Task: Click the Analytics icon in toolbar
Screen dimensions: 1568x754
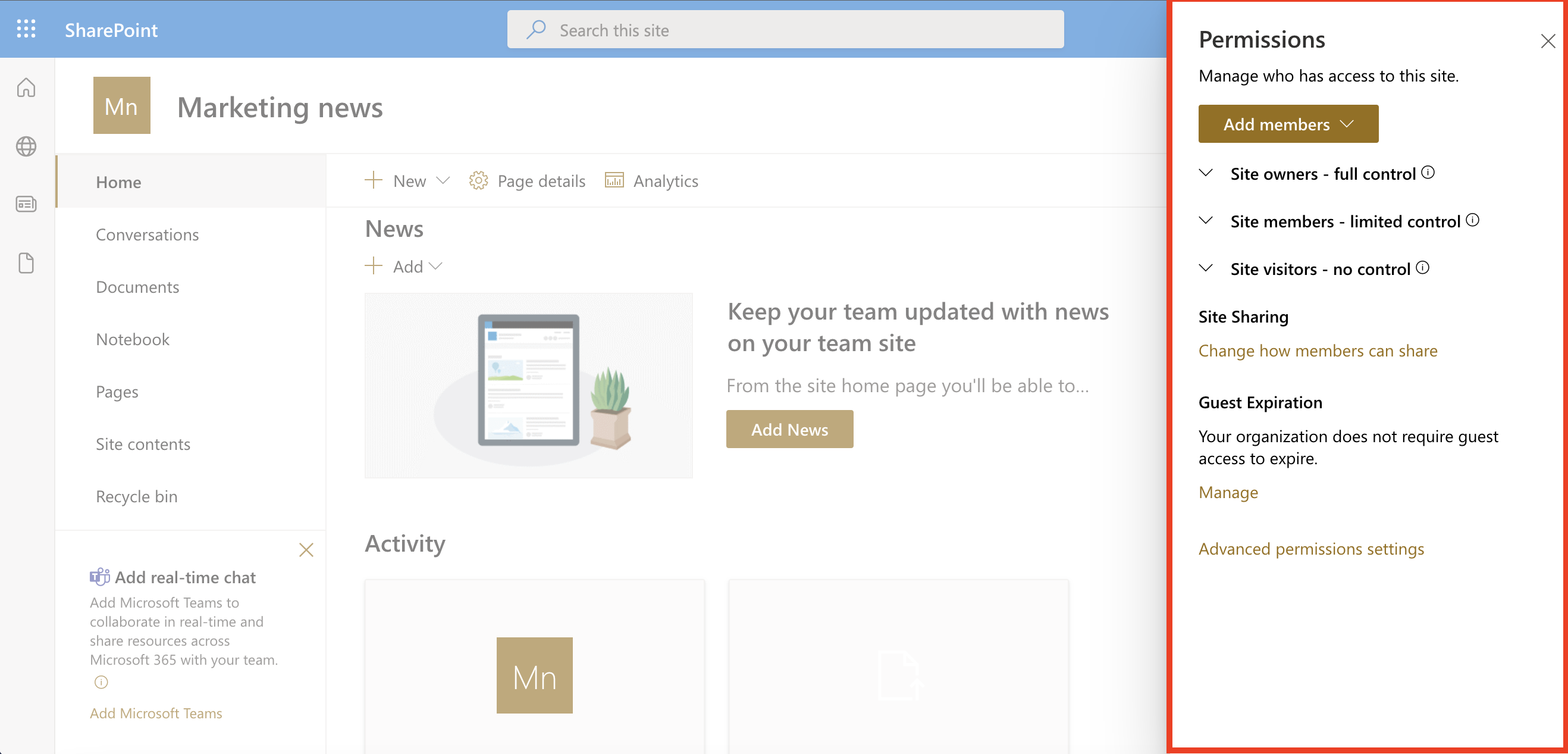Action: (x=614, y=180)
